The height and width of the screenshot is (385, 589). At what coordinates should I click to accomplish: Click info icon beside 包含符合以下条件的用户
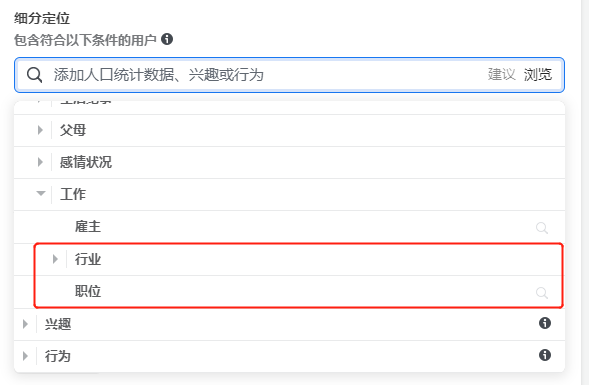[x=167, y=39]
